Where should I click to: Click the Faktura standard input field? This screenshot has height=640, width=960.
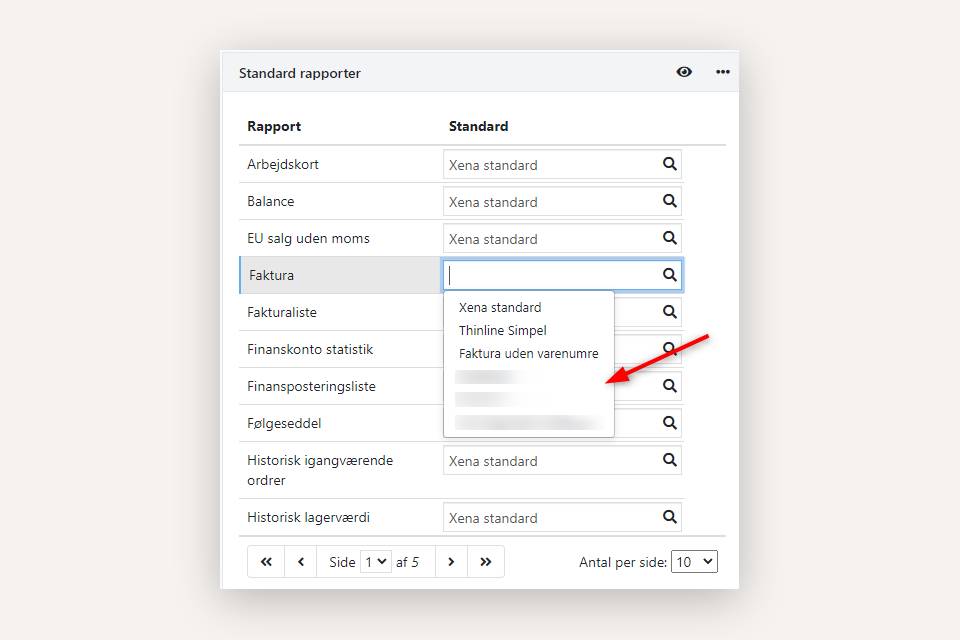point(550,275)
